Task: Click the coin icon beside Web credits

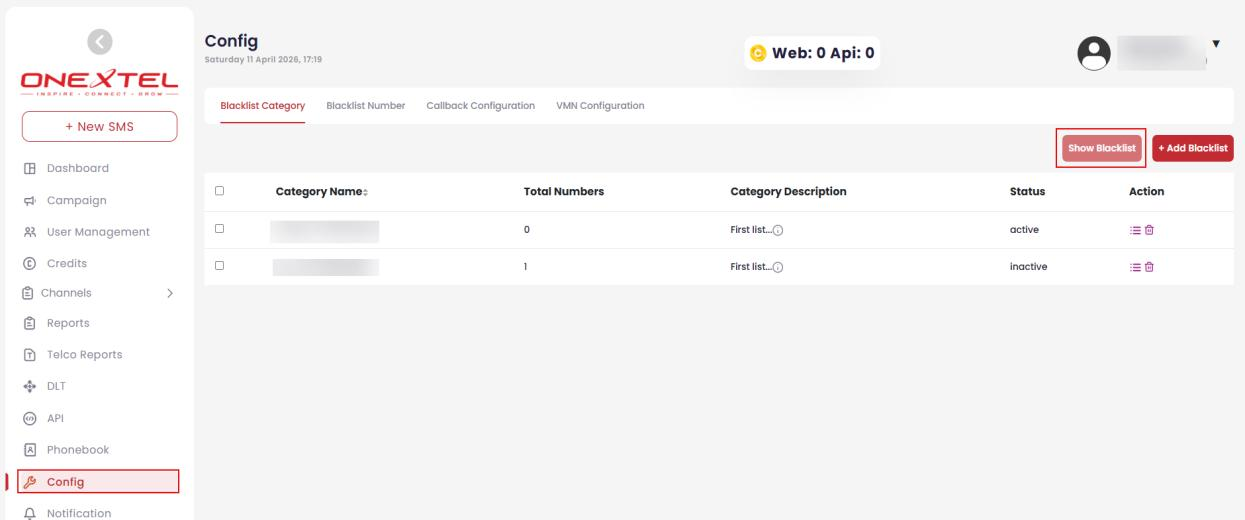Action: [x=757, y=53]
